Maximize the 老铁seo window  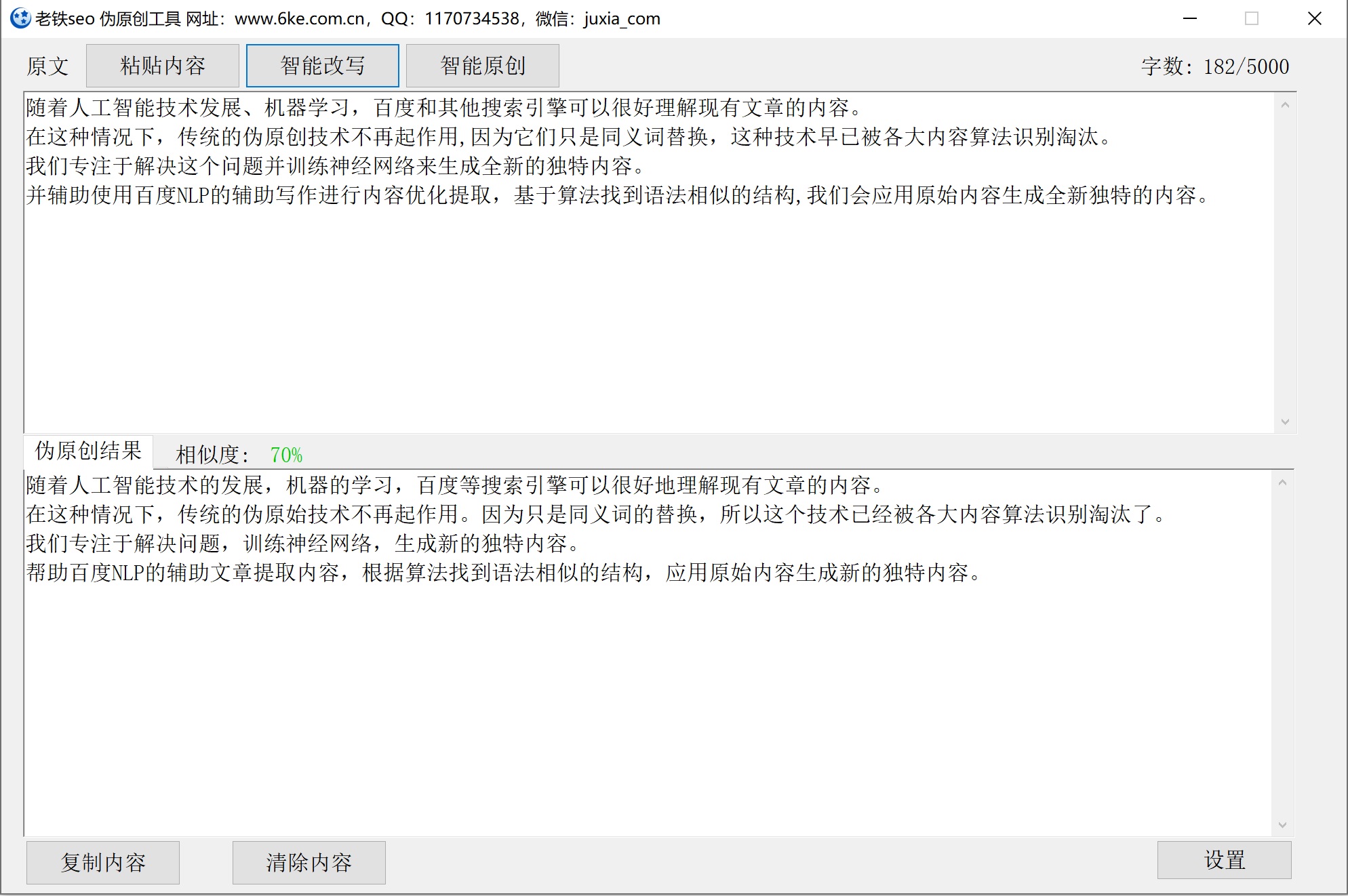1252,18
